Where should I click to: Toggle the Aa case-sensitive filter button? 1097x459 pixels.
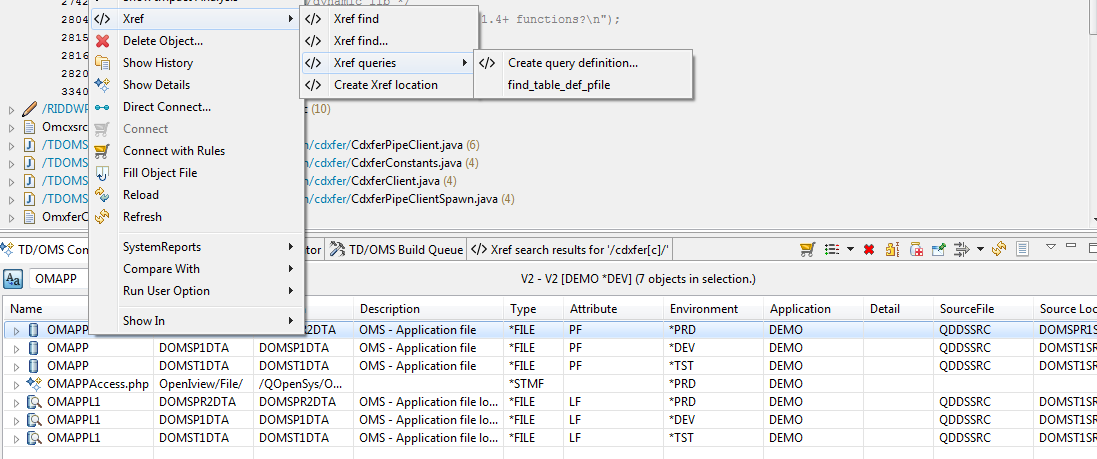(x=13, y=278)
